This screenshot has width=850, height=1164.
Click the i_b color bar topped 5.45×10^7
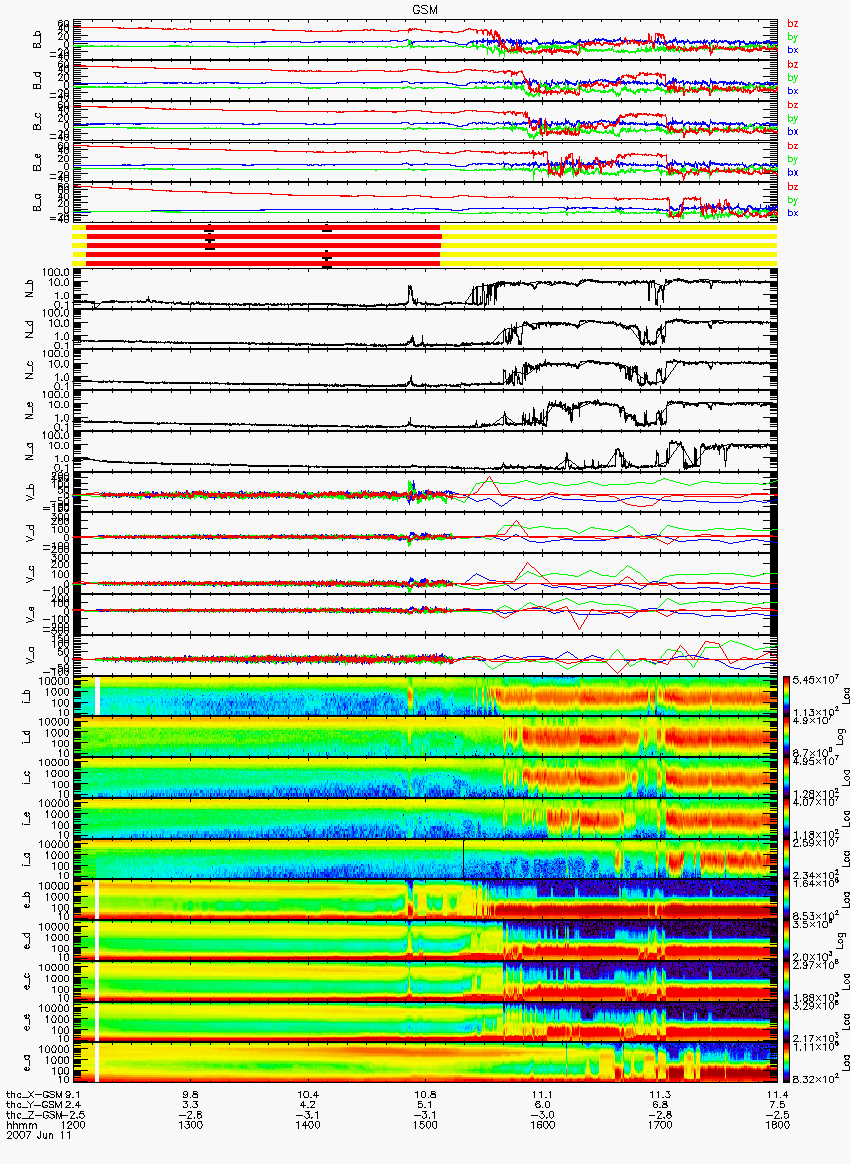click(x=786, y=696)
